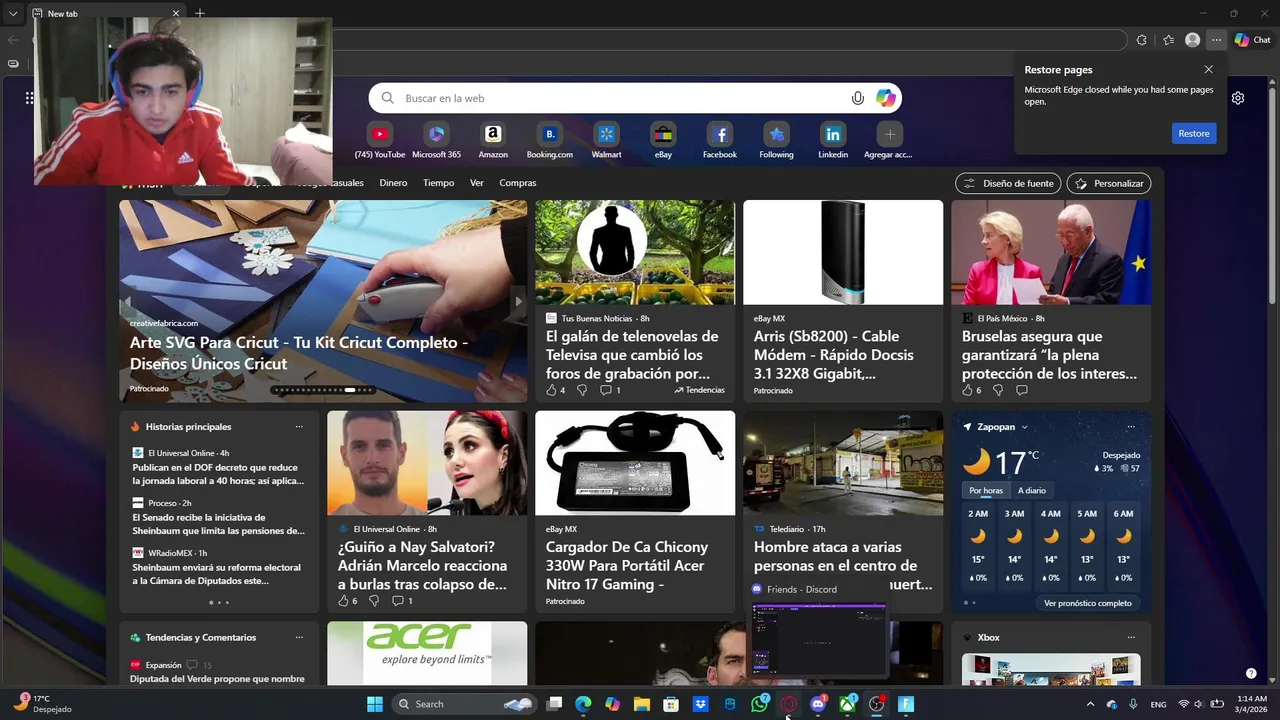Open Arte SVG Para Cricut sponsored story
Viewport: 1280px width, 720px height.
(x=299, y=353)
